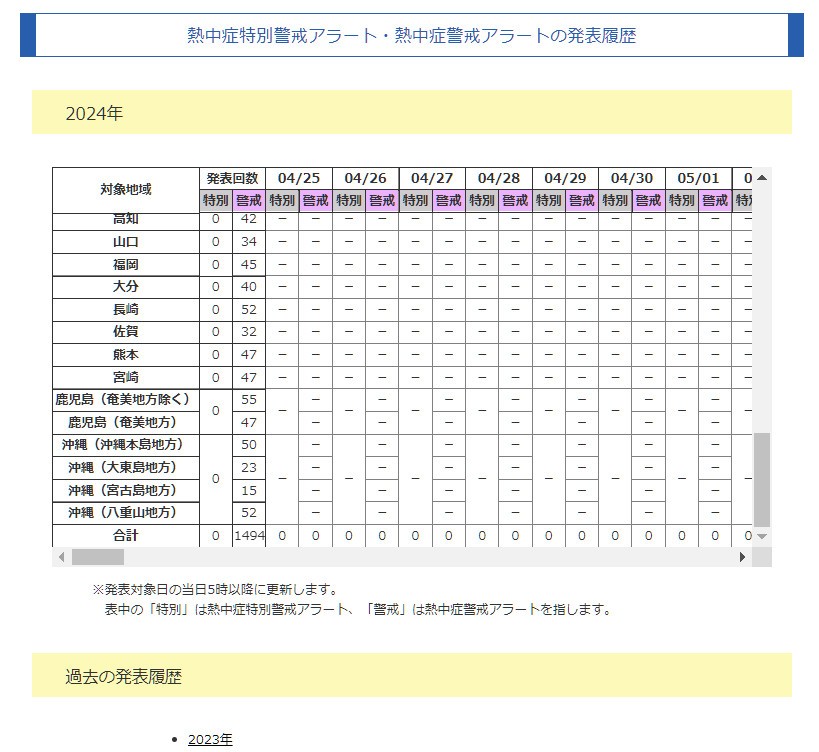Click the 過去の発表履歴 section heading
Image resolution: width=819 pixels, height=752 pixels.
[123, 676]
